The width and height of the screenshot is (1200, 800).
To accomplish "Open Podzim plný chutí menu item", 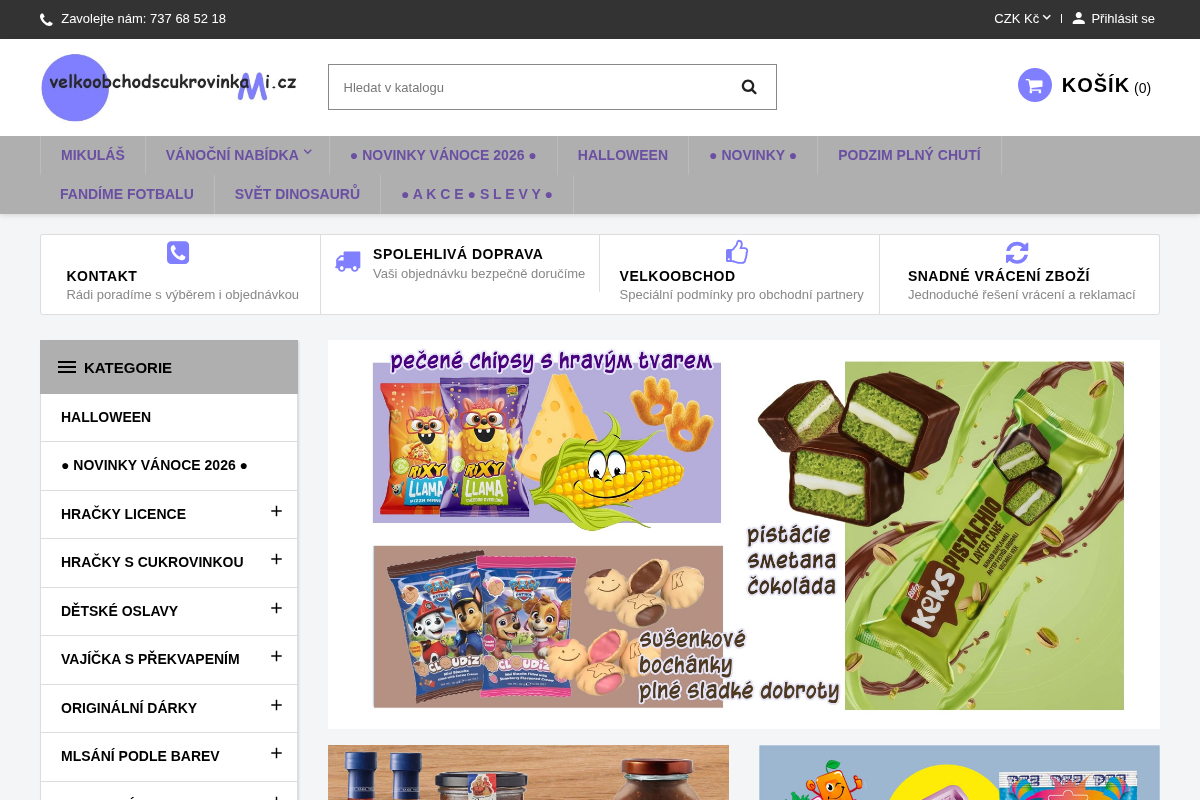I will click(x=909, y=155).
